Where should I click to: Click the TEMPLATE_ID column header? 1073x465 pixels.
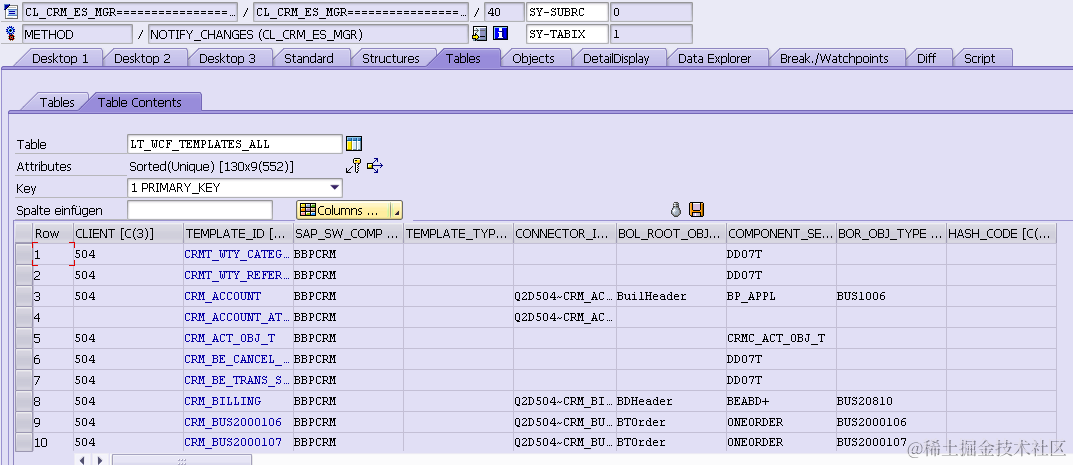coord(238,233)
